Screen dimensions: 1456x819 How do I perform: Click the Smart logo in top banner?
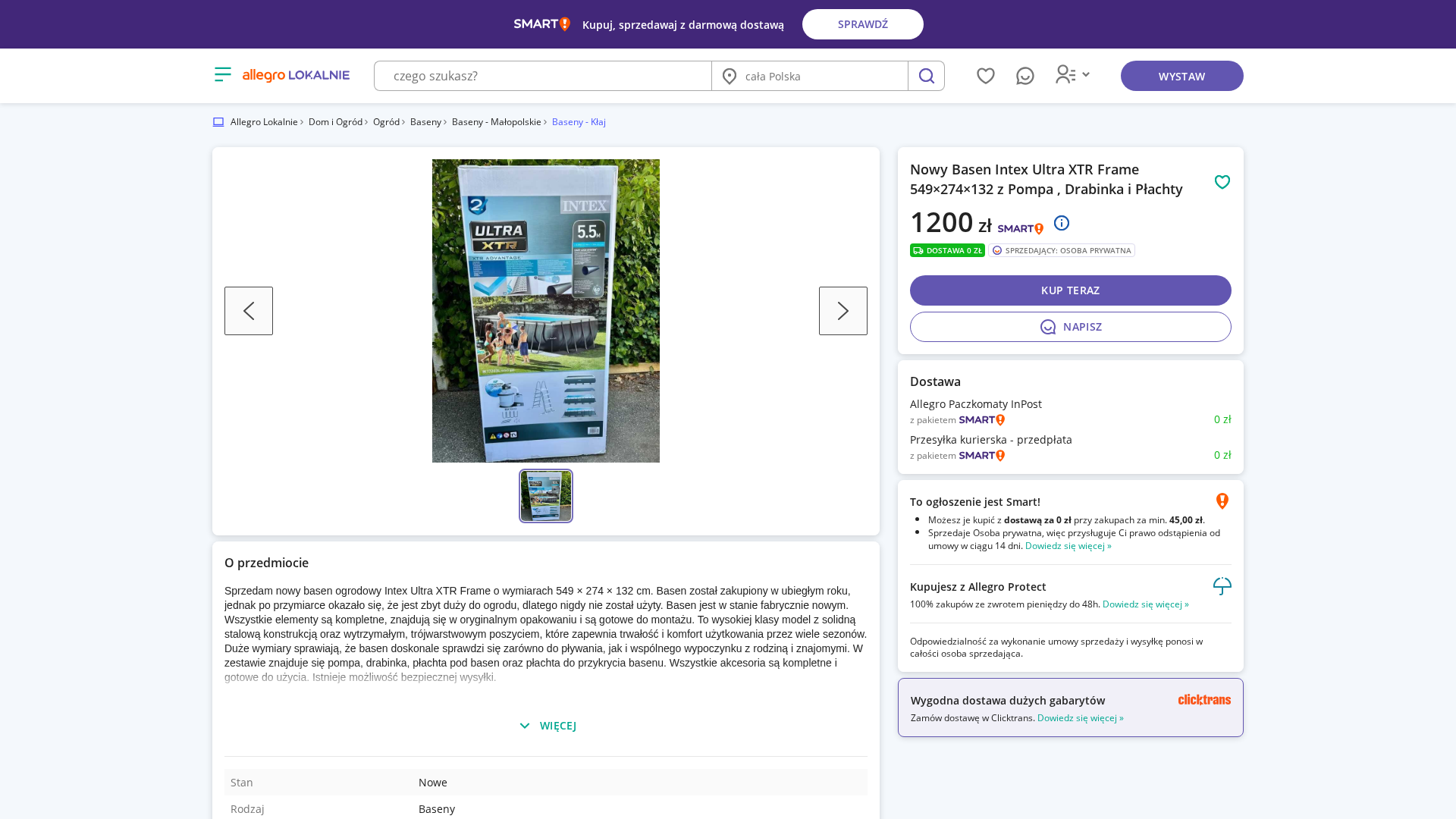[542, 24]
